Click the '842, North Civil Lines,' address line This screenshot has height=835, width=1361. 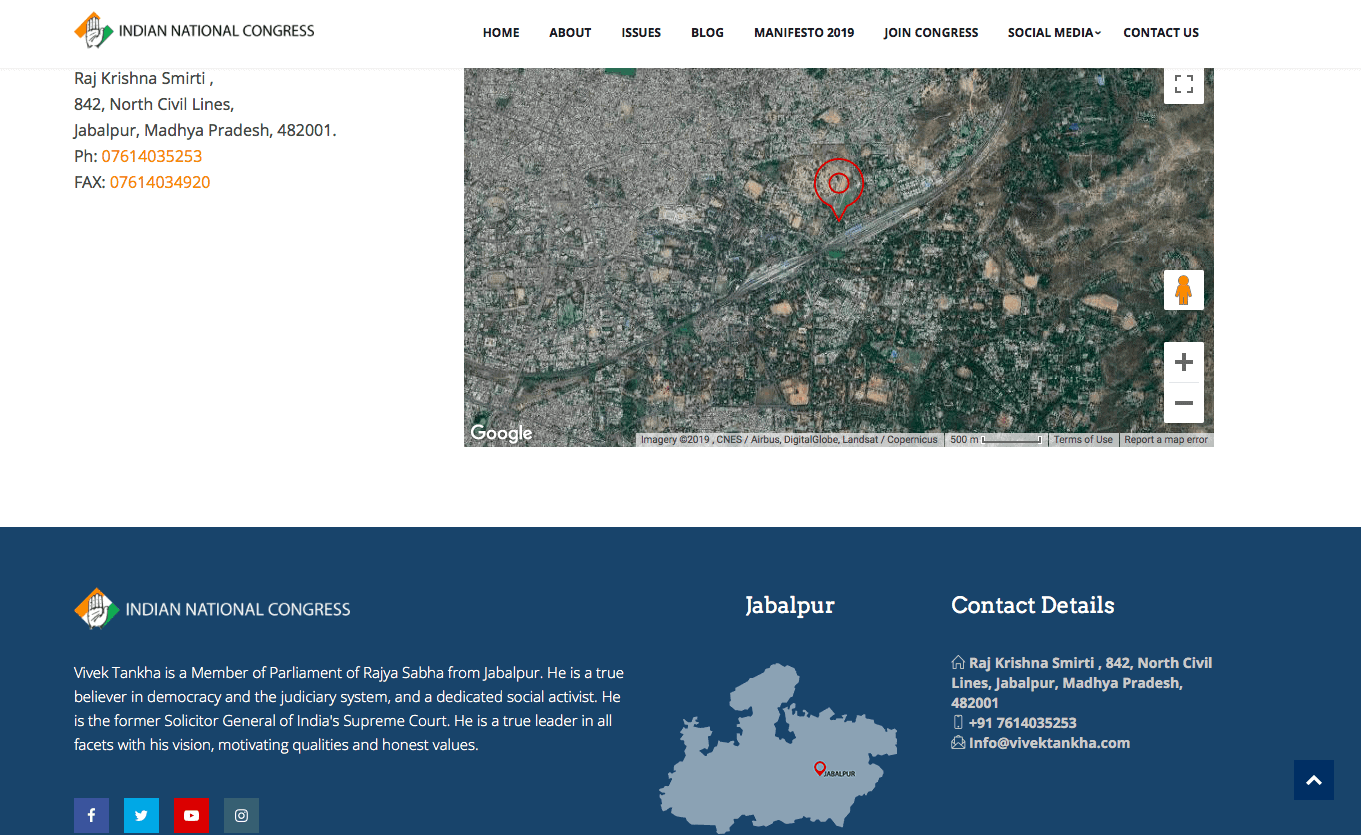[154, 104]
